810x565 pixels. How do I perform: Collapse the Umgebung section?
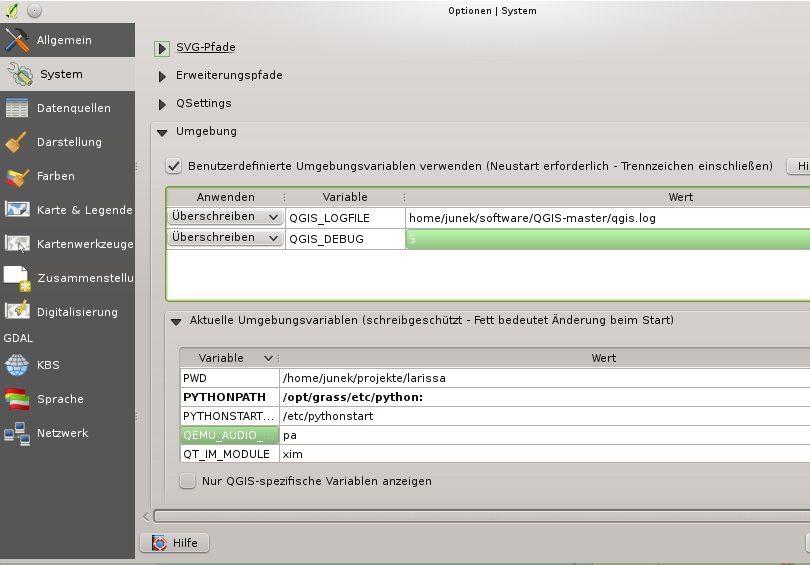(x=162, y=133)
